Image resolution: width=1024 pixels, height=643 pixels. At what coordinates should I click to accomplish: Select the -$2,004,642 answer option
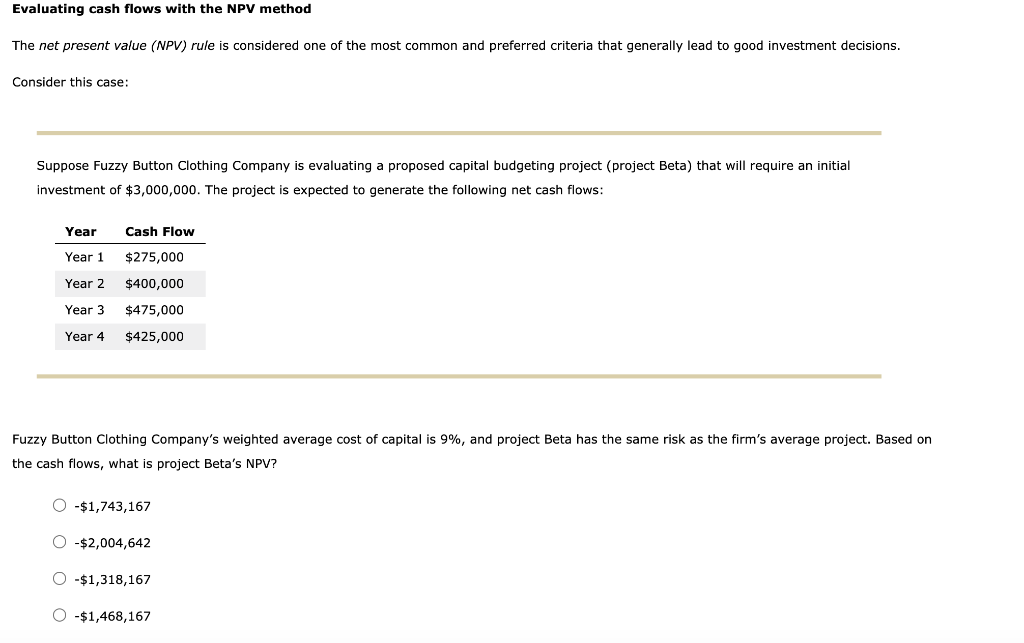[x=60, y=541]
